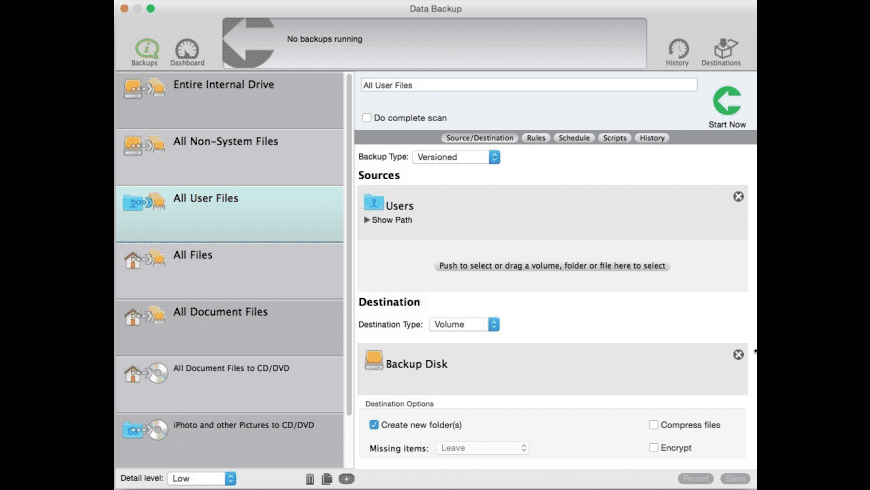This screenshot has width=870, height=490.
Task: Open the Missing items dropdown
Action: tap(482, 448)
